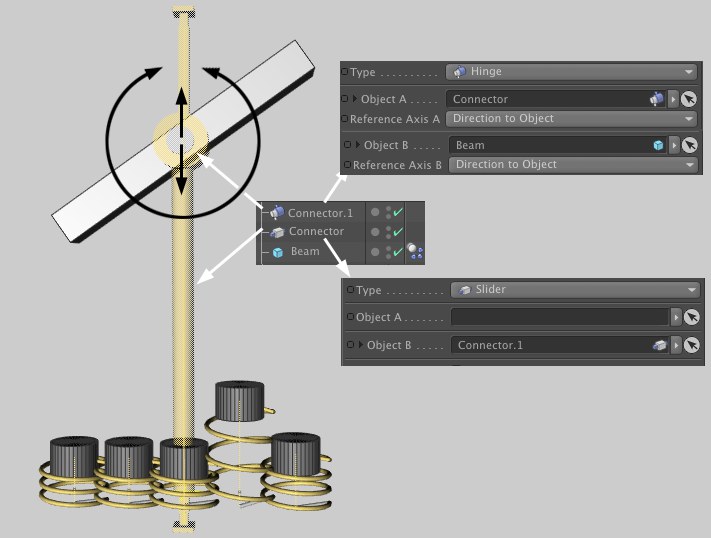Toggle the green enable checkmark for Connector.1
Screen dimensions: 711x538
(x=399, y=213)
